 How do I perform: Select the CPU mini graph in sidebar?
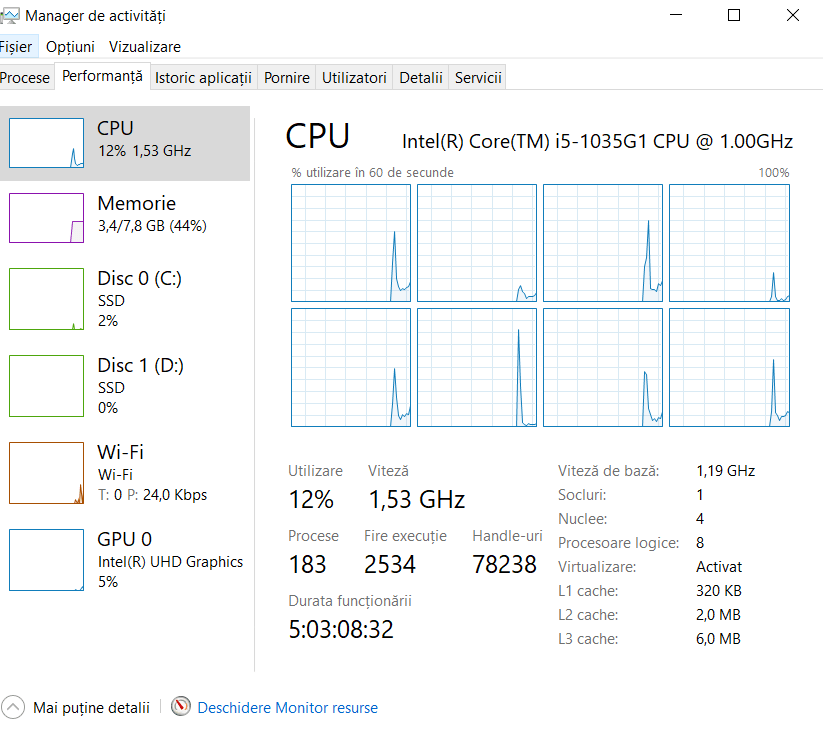click(x=46, y=143)
